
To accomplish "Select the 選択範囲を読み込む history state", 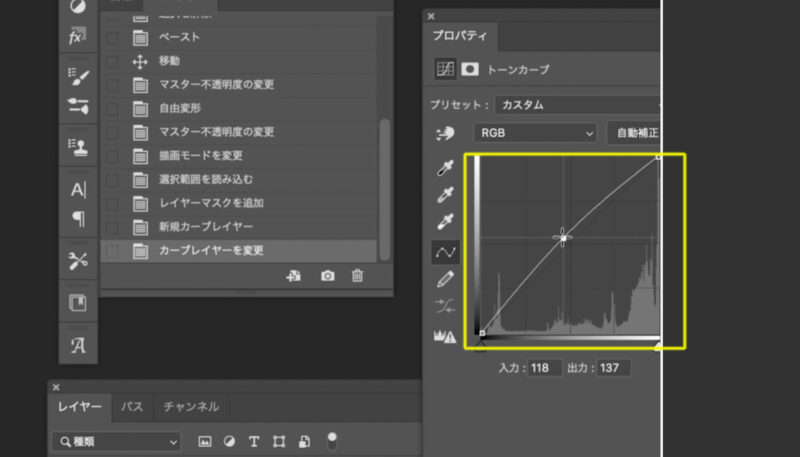I will [239, 180].
